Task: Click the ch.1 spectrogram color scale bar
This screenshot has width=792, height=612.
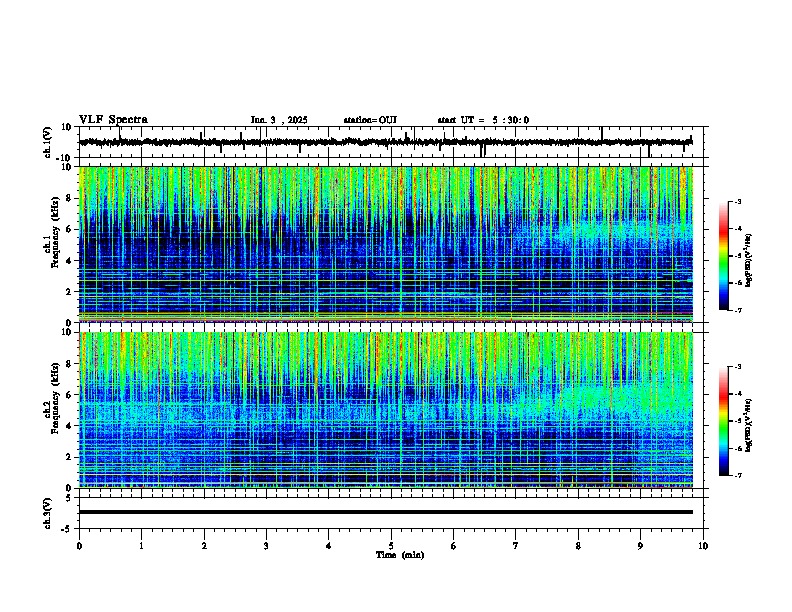Action: 724,256
